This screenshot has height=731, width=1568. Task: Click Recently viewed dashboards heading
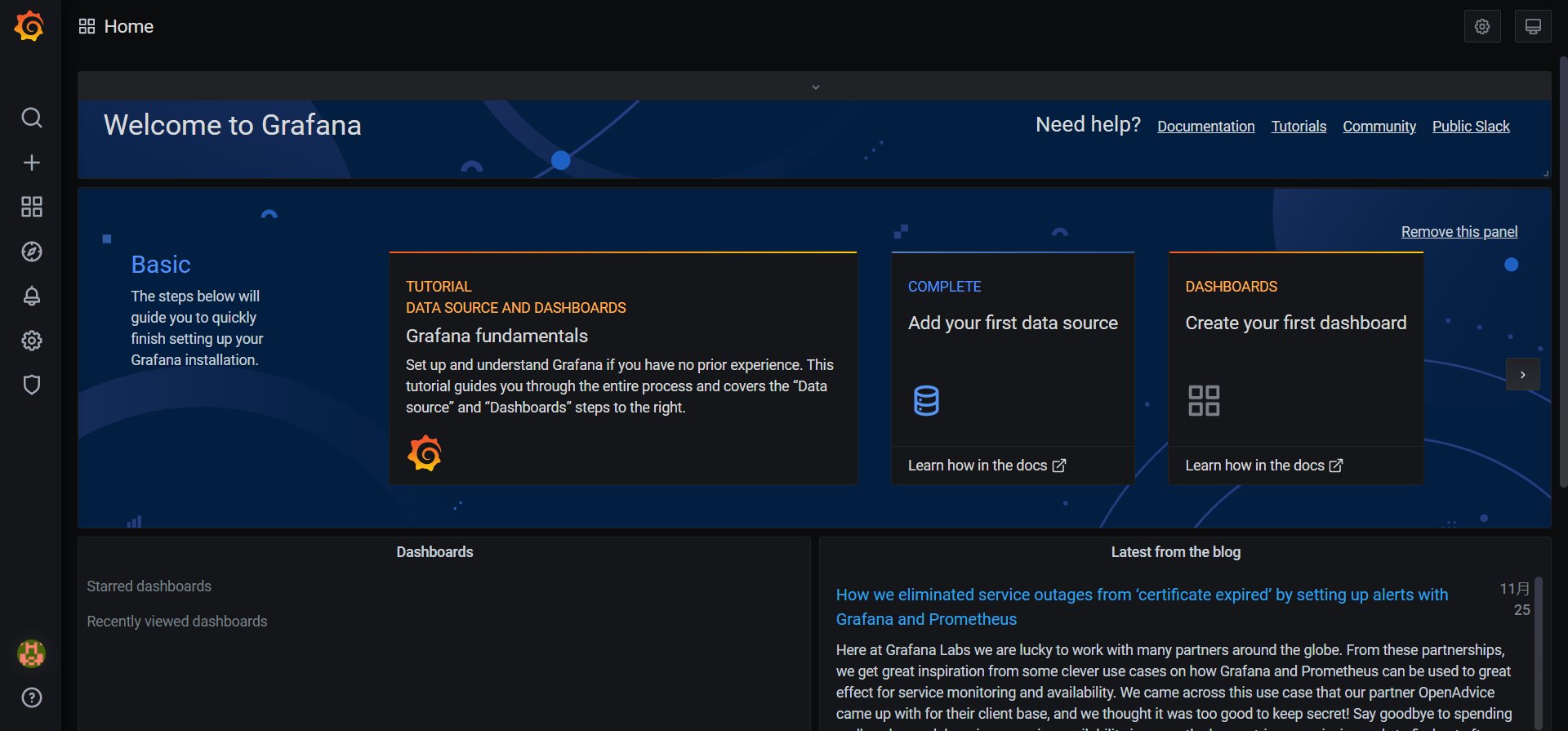coord(177,622)
